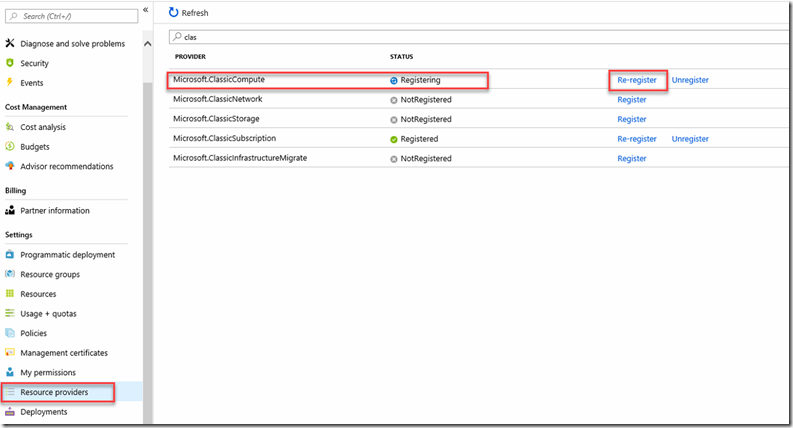793x428 pixels.
Task: Click the Resource providers list icon
Action: coord(10,392)
